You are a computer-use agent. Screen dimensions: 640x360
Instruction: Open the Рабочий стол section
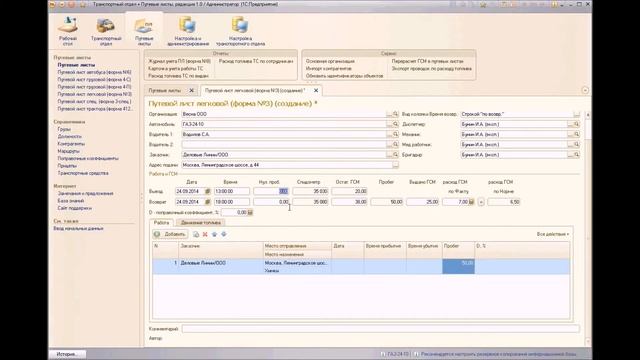coord(68,31)
